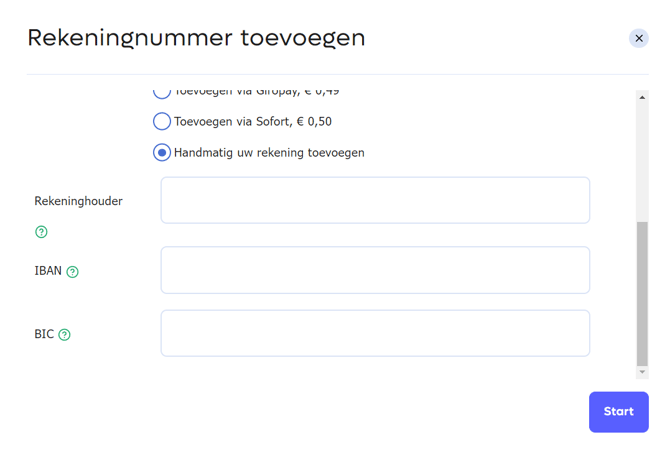Show the help tooltip next to IBAN
670x455 pixels.
[73, 272]
